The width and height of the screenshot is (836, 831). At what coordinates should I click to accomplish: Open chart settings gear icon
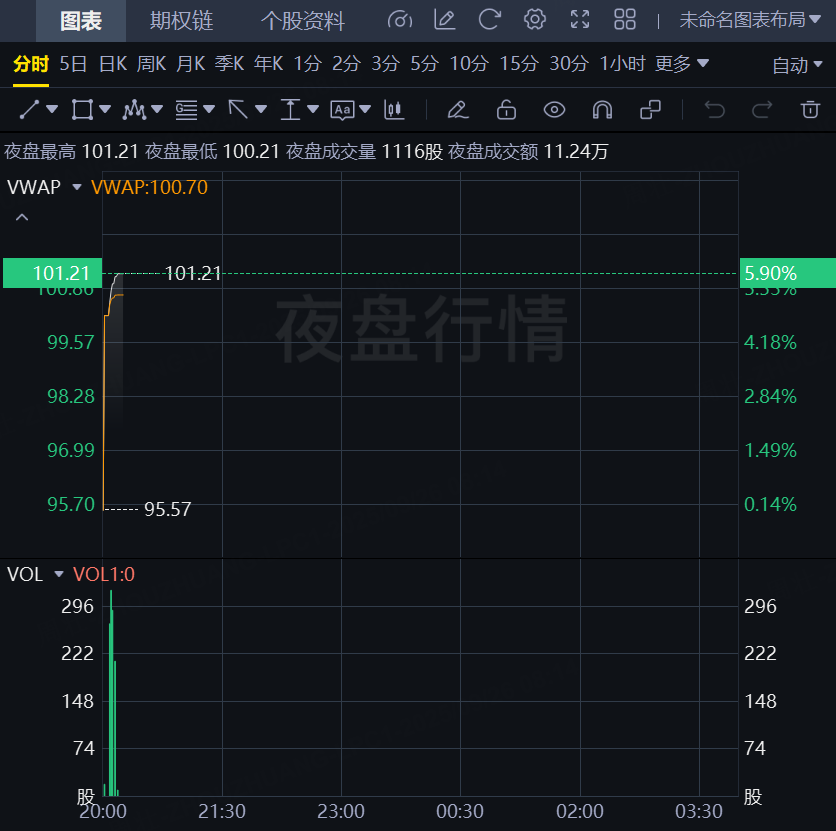[535, 20]
